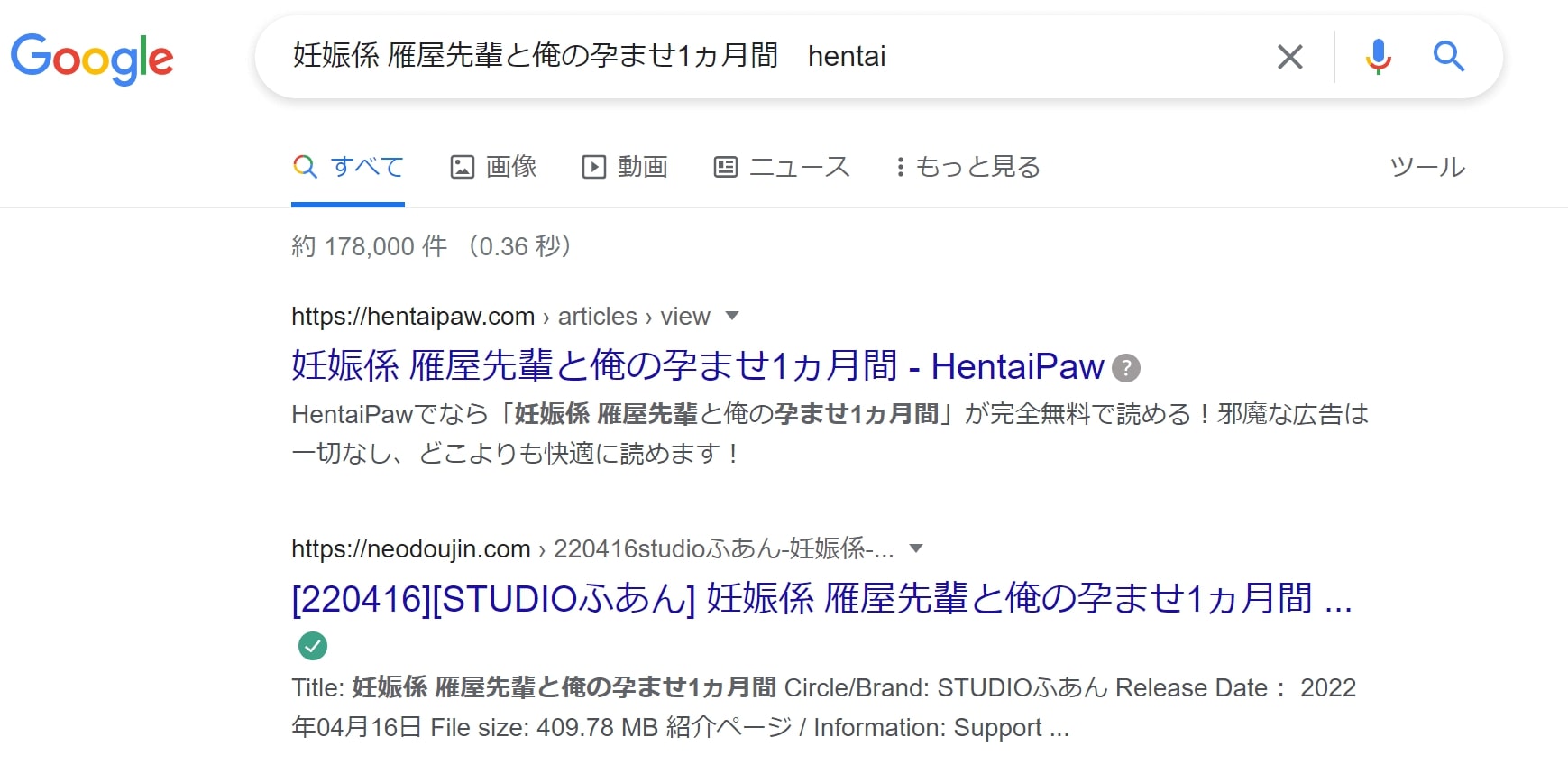
Task: Click the hentaipaw.com breadcrumb URL
Action: point(500,317)
